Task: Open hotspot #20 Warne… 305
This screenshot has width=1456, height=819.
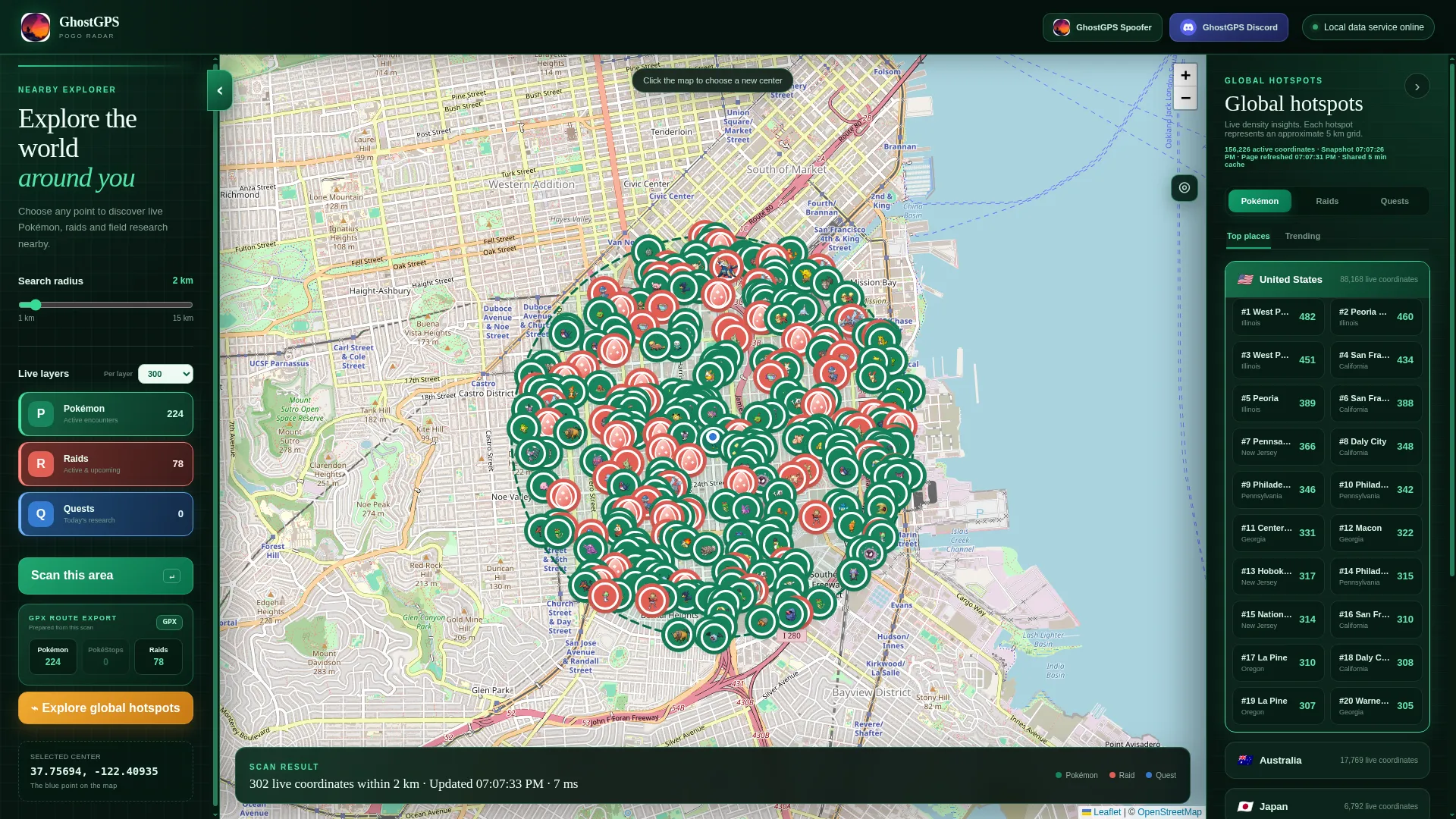Action: (x=1376, y=706)
